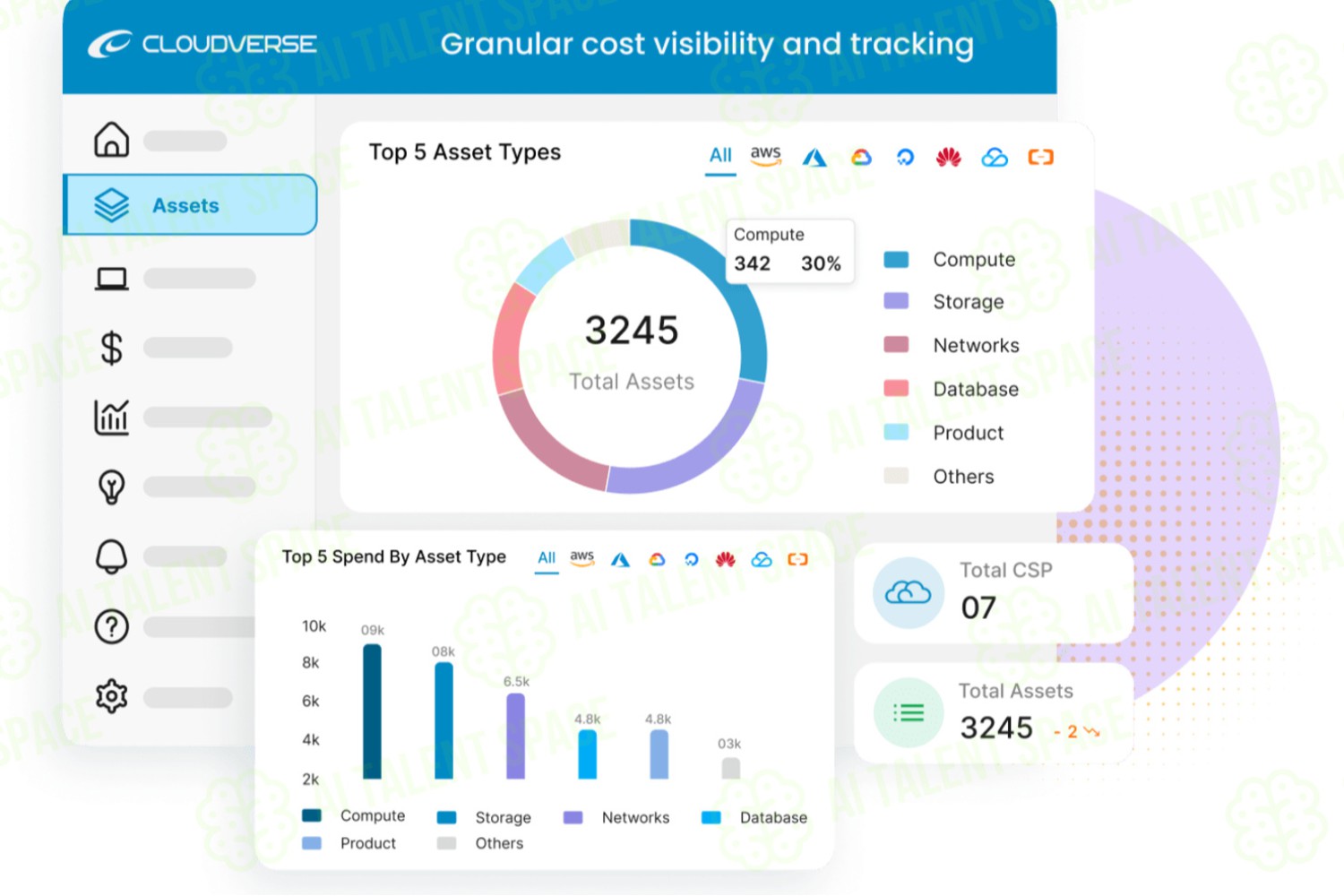The width and height of the screenshot is (1344, 896).
Task: Click the grey 03k Others bar
Action: (x=731, y=768)
